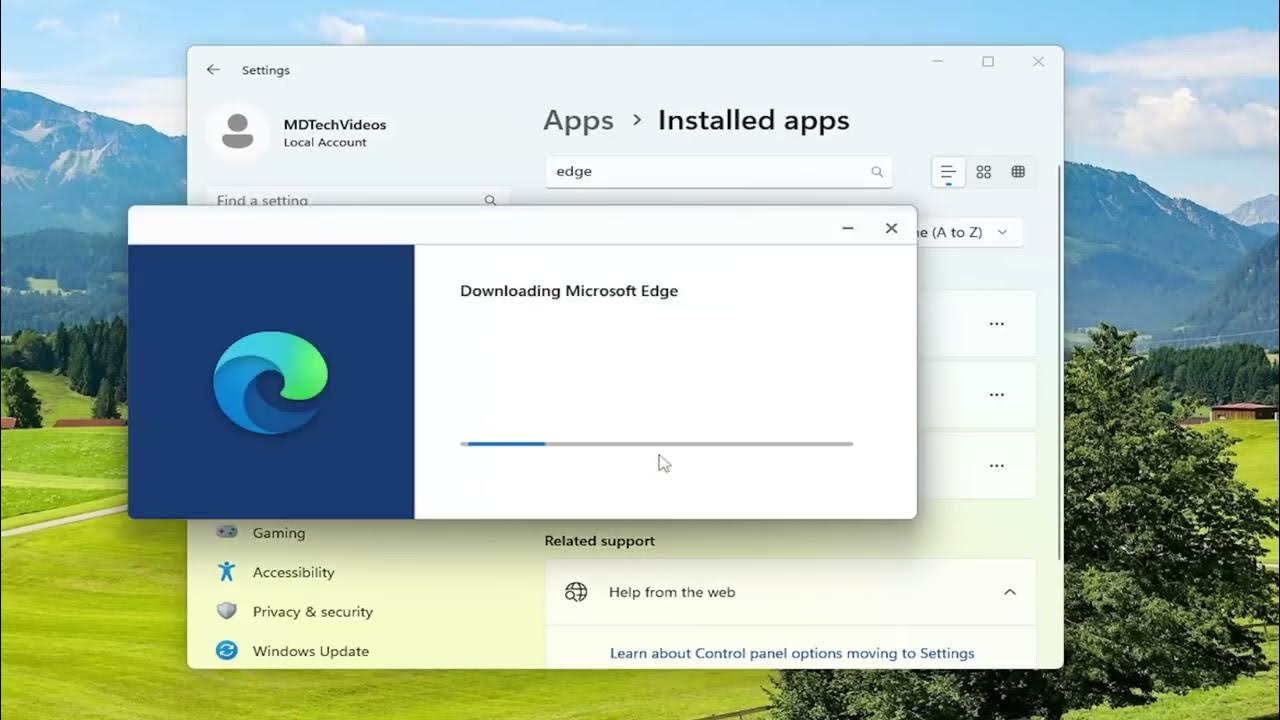Open Learn about Control panel options link
Screen dimensions: 1280x720
click(792, 653)
